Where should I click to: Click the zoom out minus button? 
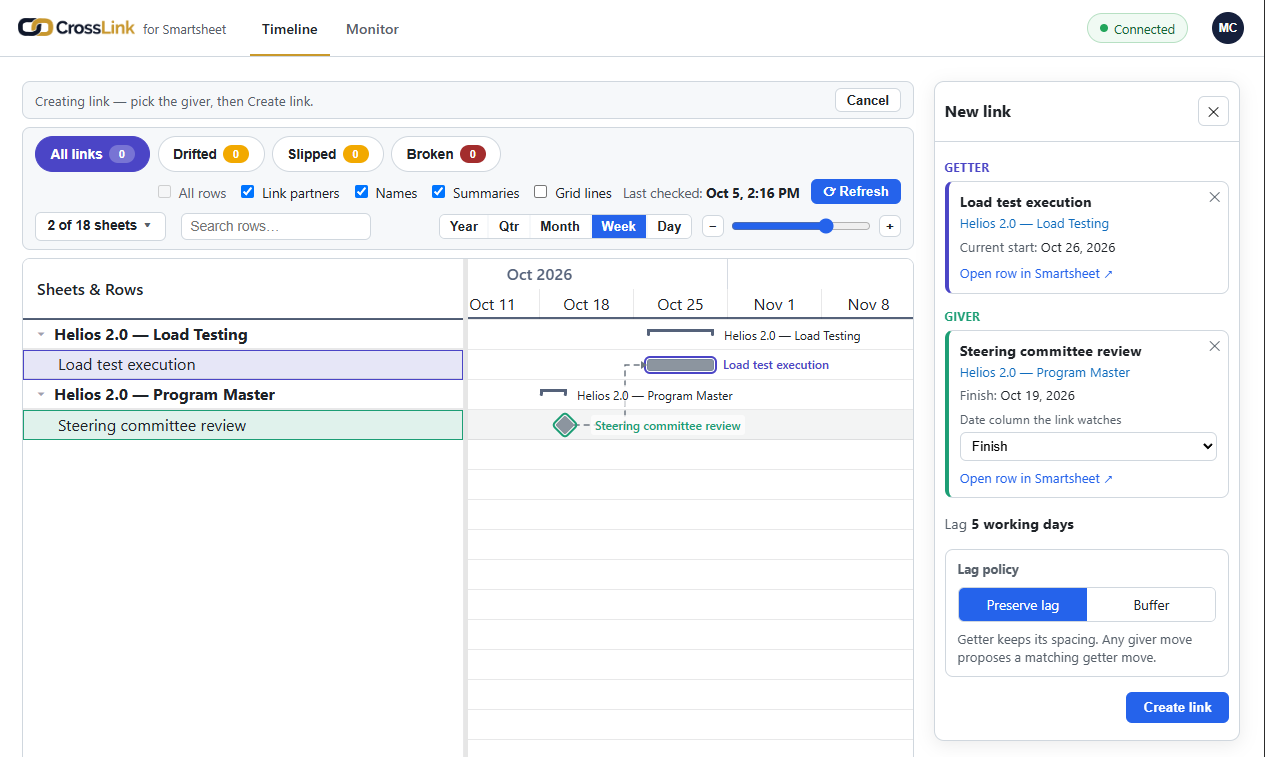pos(713,226)
